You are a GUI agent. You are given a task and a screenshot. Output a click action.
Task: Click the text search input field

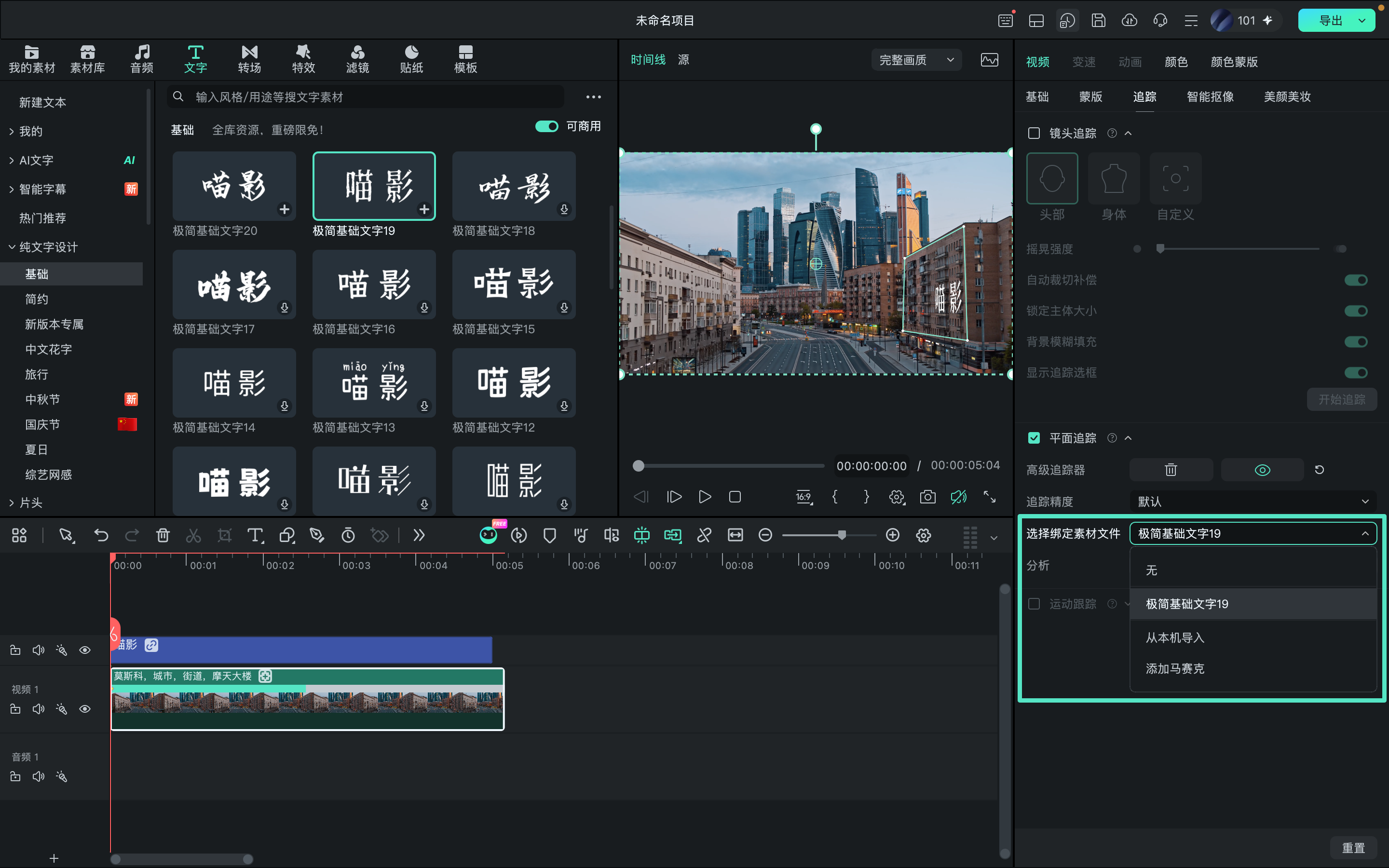click(365, 96)
